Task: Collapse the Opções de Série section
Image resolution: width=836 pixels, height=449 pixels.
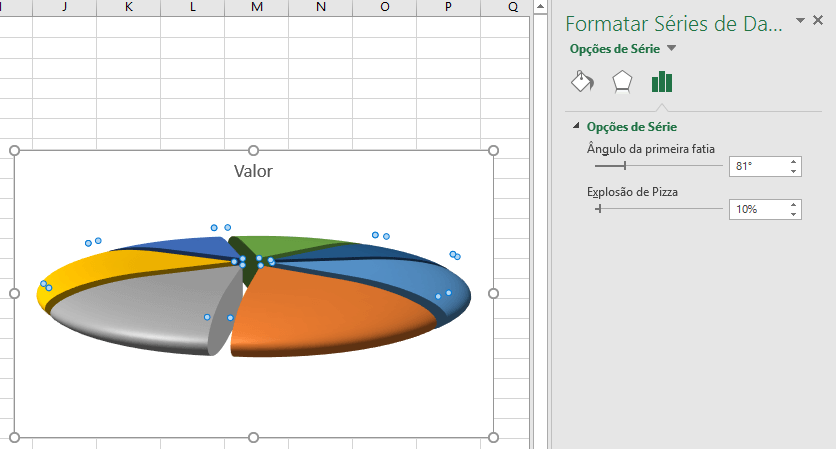Action: coord(576,126)
